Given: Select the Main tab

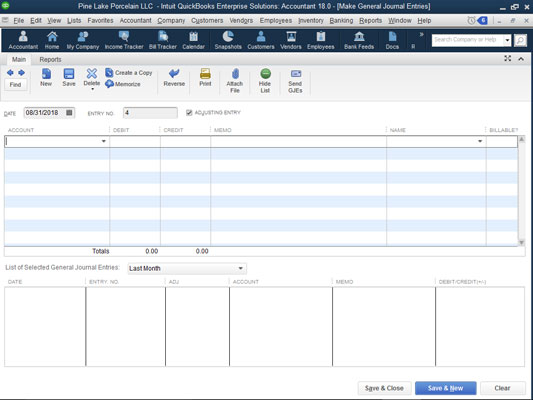Looking at the screenshot, I should click(19, 59).
